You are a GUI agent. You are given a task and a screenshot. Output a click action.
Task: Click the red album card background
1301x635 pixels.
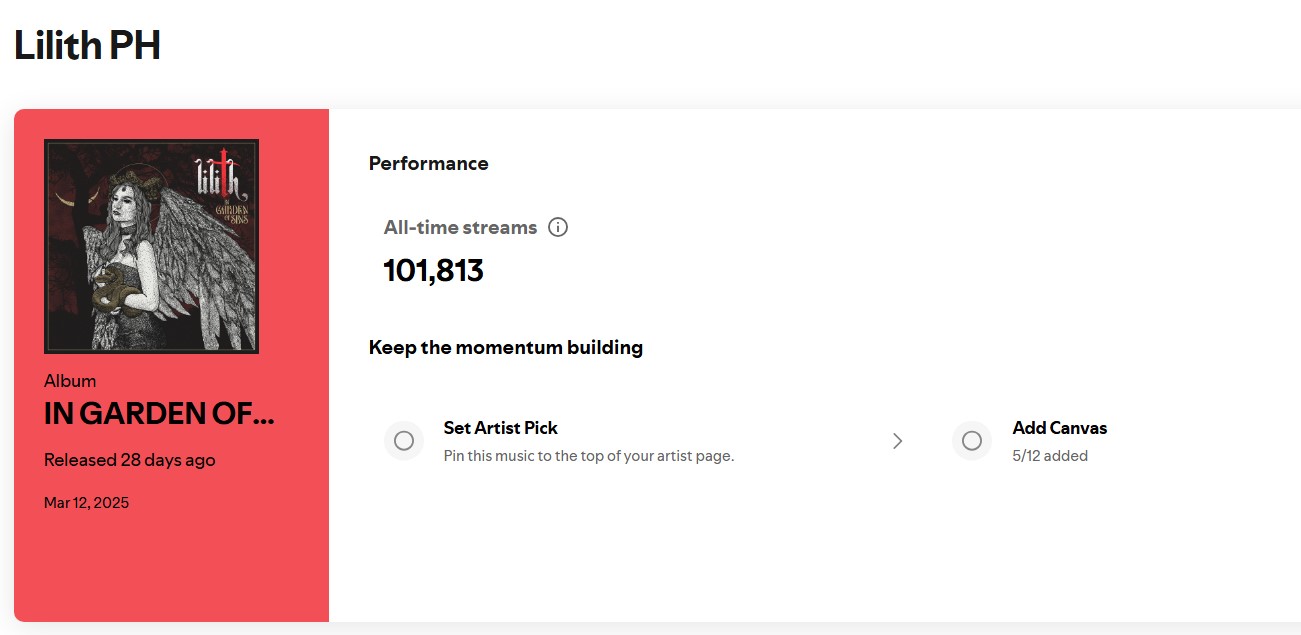[171, 570]
